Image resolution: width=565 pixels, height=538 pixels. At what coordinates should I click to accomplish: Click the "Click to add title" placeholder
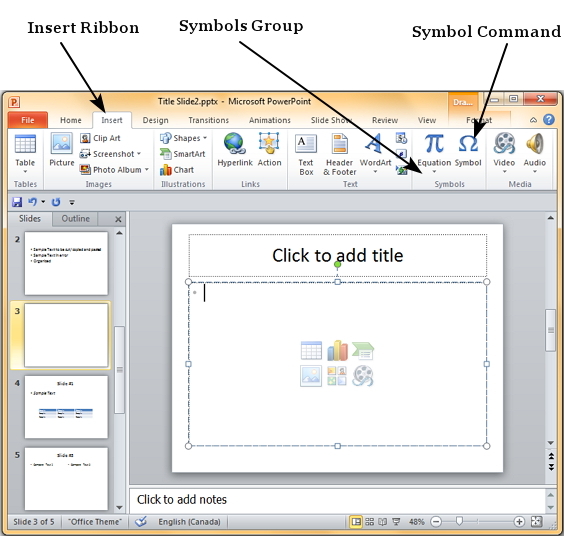click(337, 255)
